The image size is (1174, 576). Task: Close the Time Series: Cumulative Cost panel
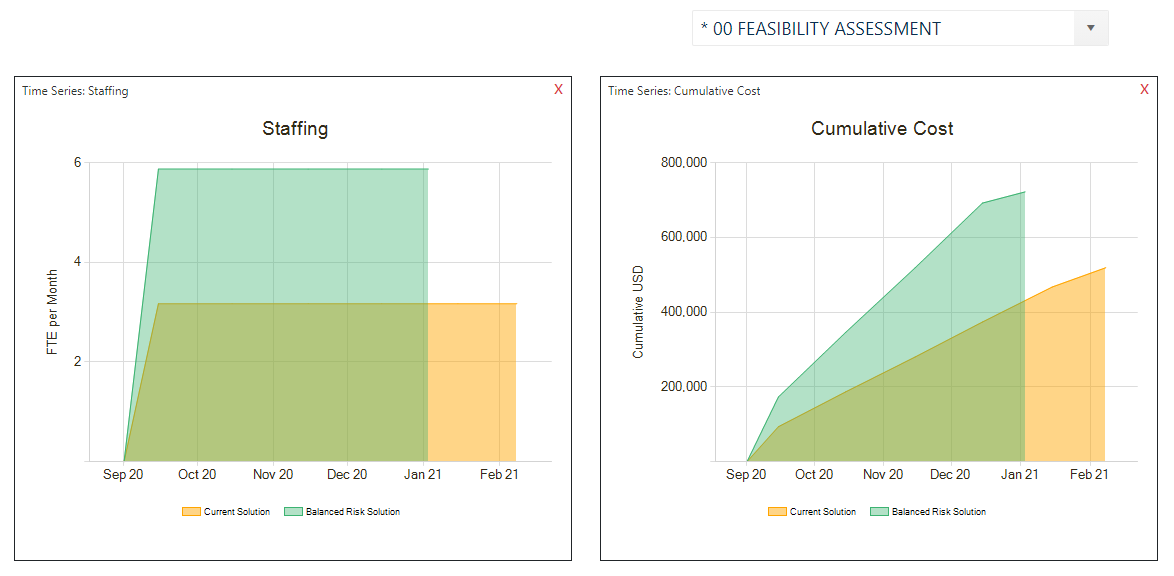tap(1144, 90)
